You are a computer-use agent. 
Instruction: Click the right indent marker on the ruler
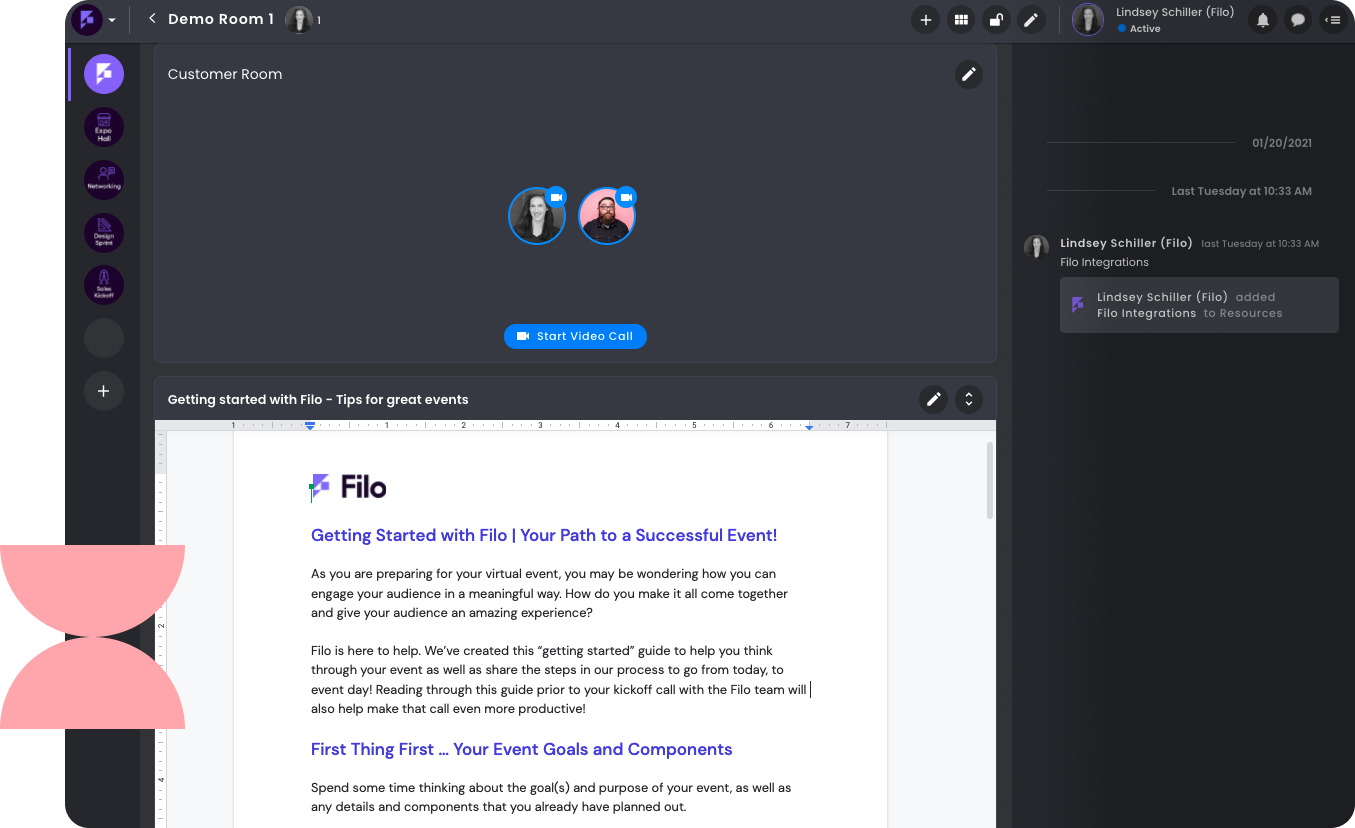tap(809, 426)
